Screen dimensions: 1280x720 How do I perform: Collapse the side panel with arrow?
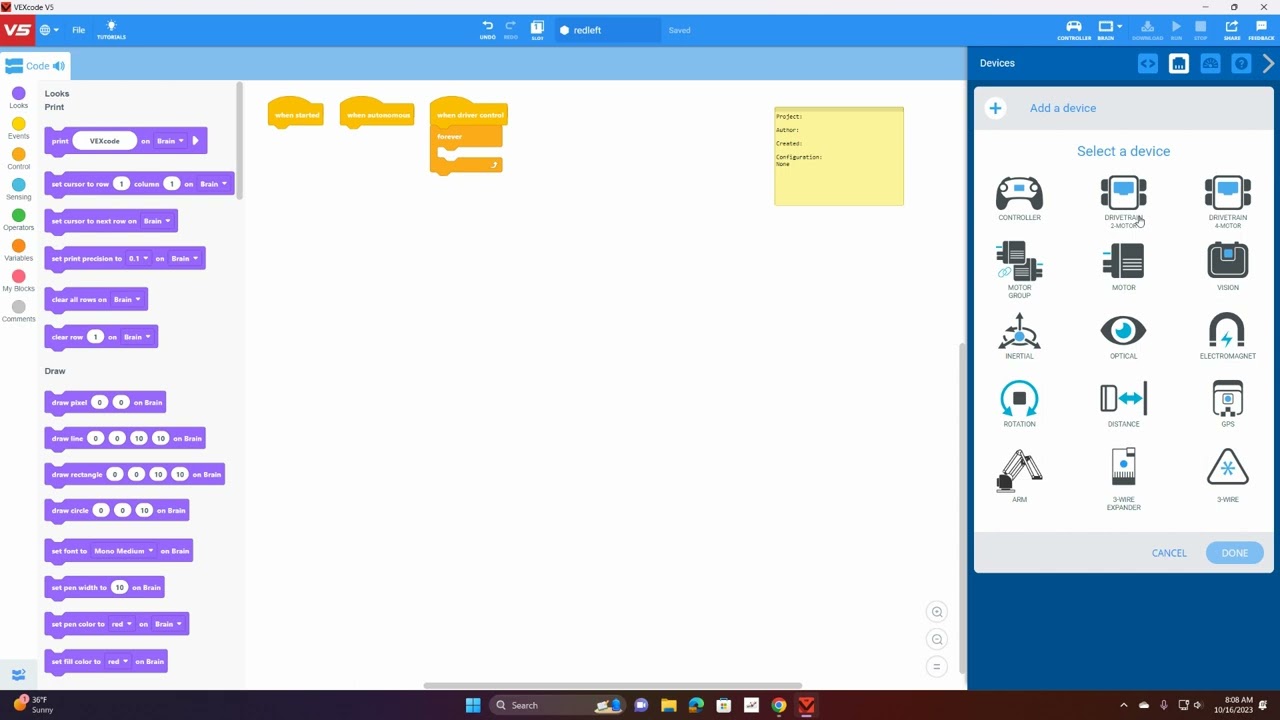point(1268,64)
